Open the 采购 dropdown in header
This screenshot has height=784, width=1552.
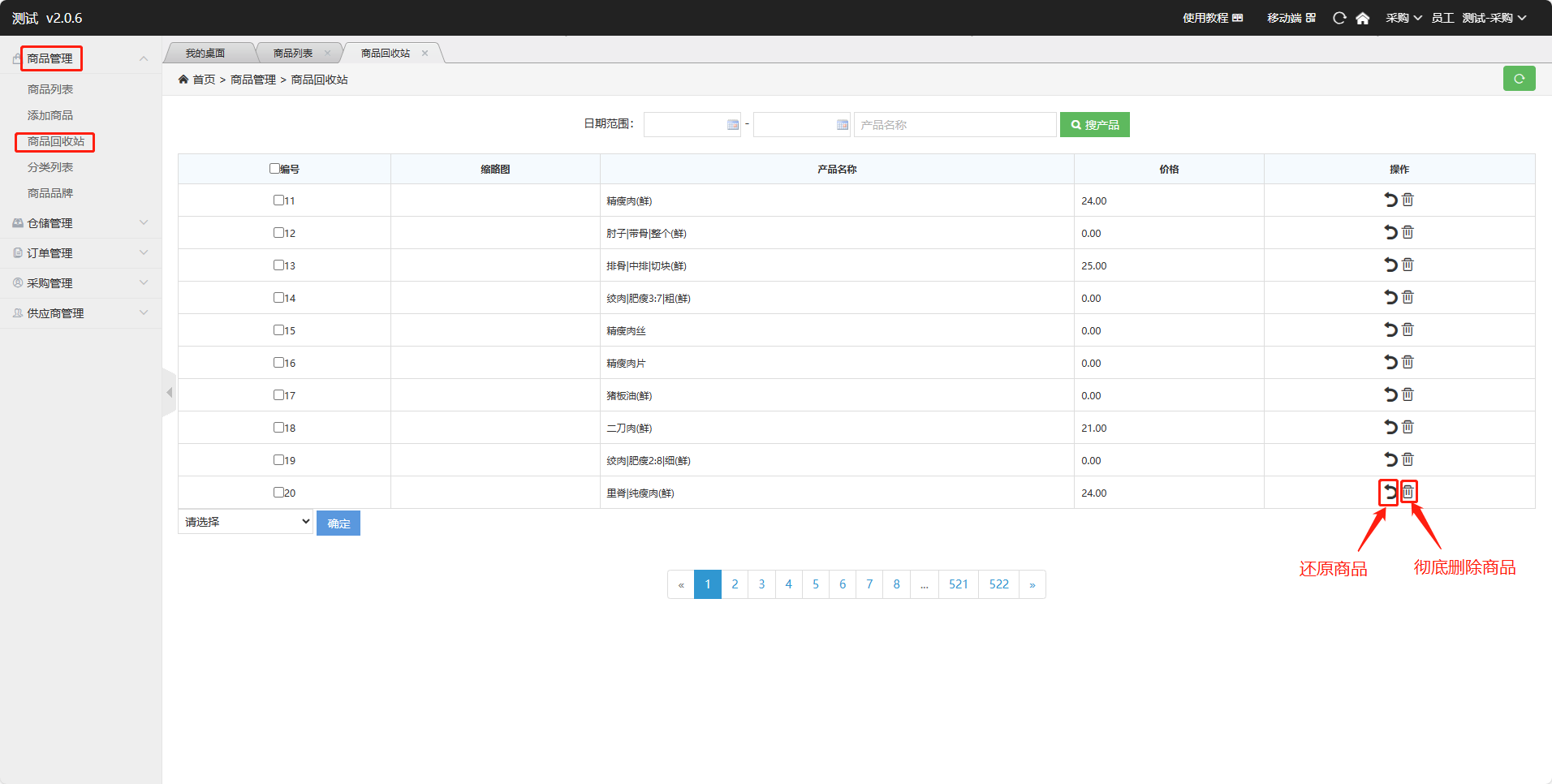coord(1403,18)
